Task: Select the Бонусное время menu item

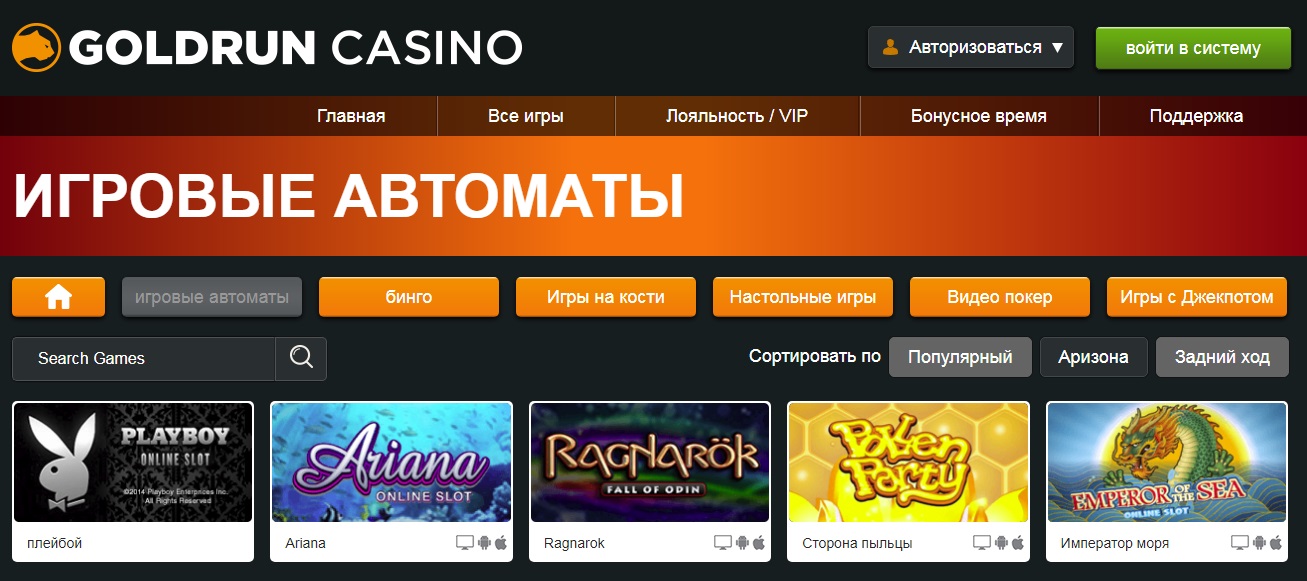Action: click(979, 116)
